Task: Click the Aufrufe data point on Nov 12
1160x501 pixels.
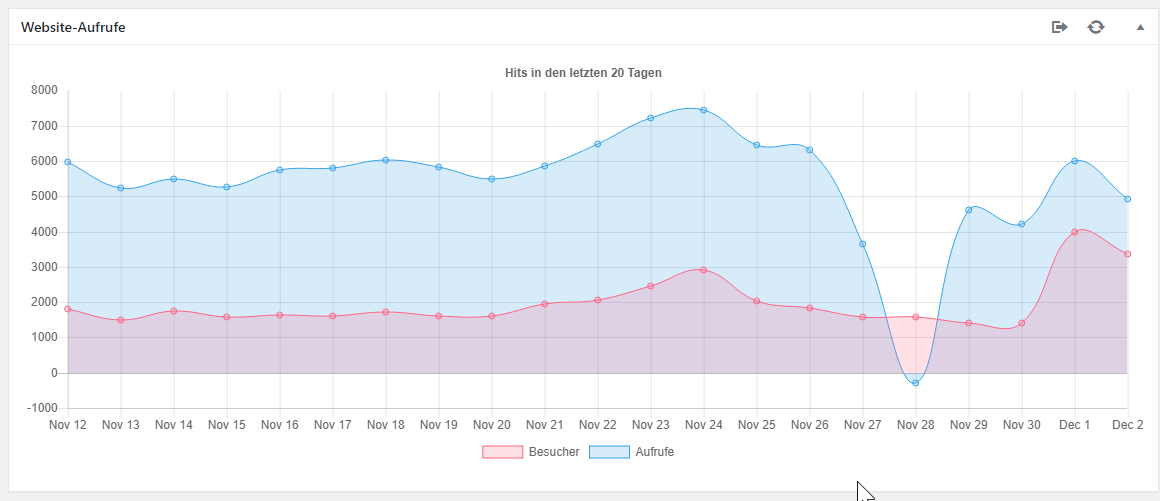Action: pyautogui.click(x=68, y=162)
